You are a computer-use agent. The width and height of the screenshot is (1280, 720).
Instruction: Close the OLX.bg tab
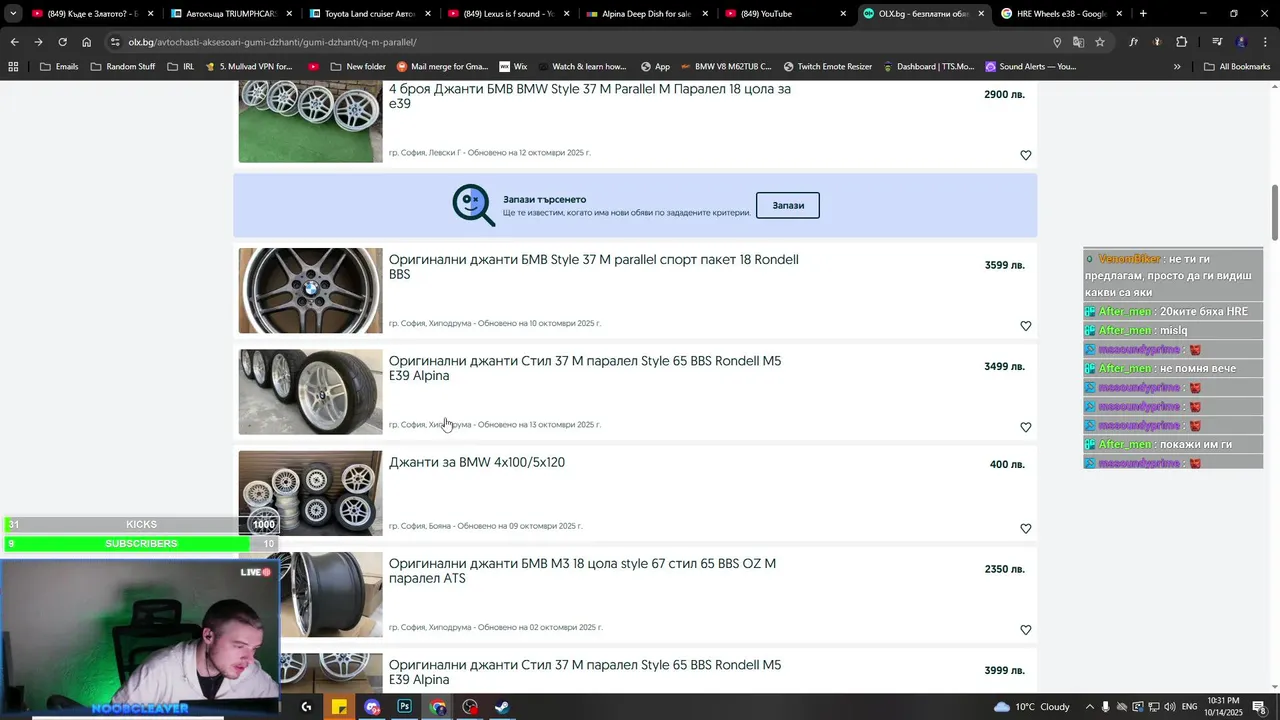coord(981,14)
